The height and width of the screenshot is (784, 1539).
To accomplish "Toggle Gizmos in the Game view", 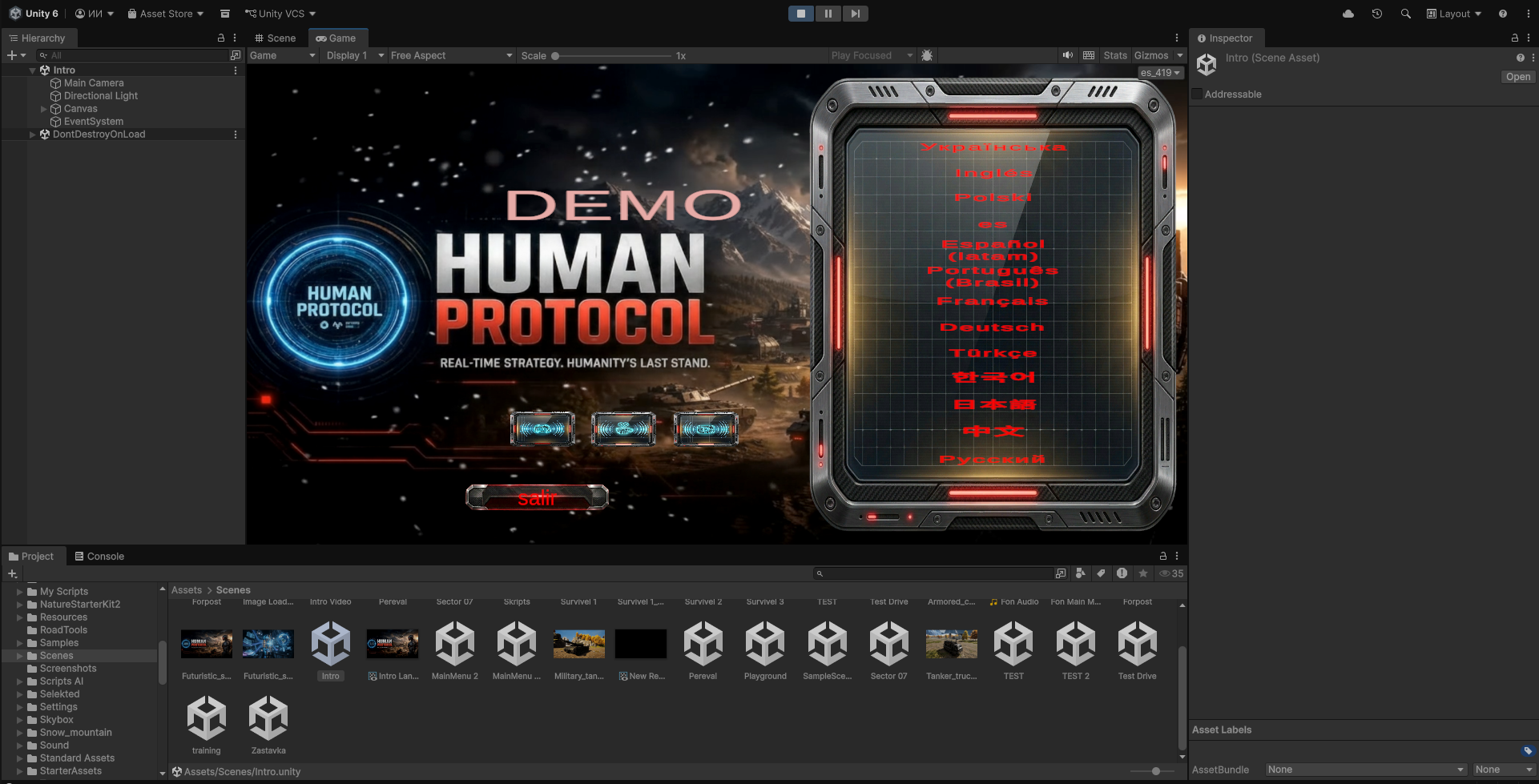I will [x=1151, y=55].
